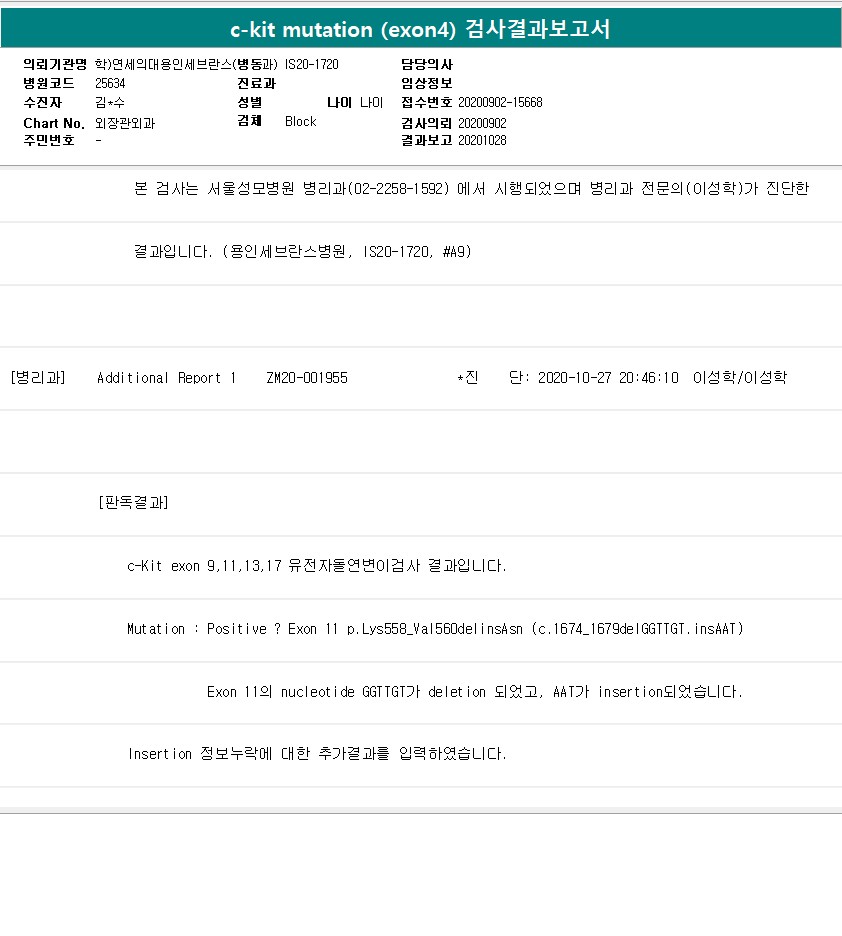Click the '결과보고' label
842x936 pixels.
tap(427, 140)
